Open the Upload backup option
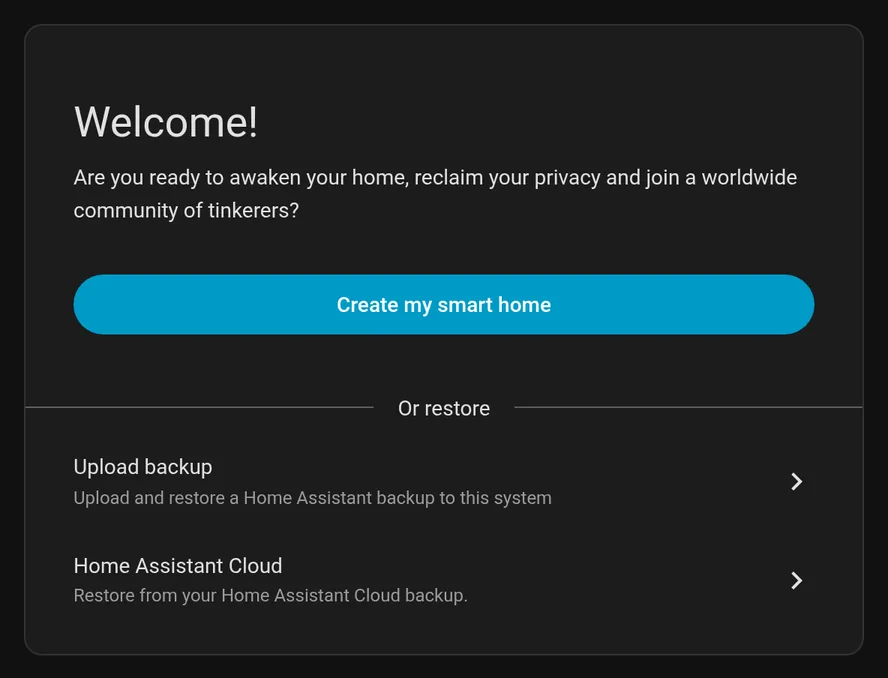This screenshot has height=678, width=888. 443,481
